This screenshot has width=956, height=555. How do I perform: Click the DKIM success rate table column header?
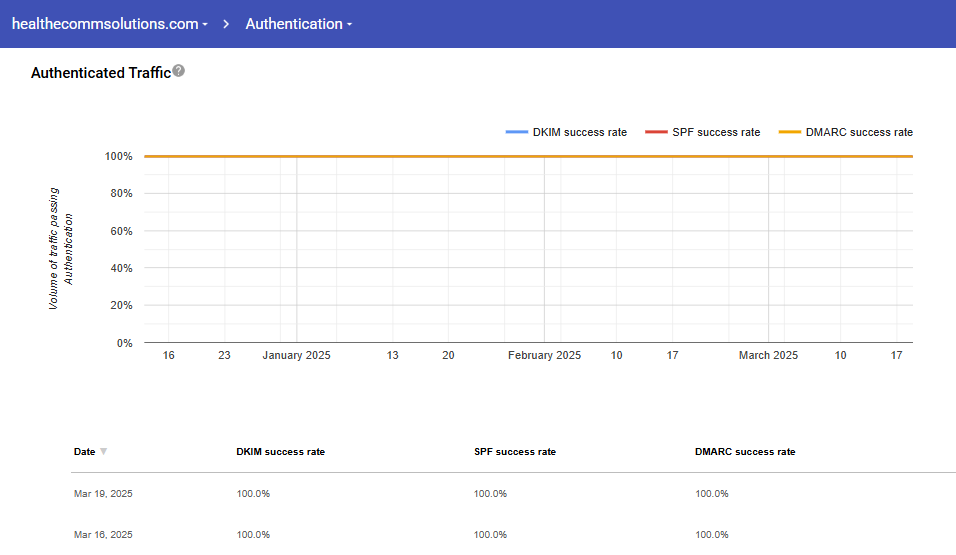pyautogui.click(x=280, y=452)
